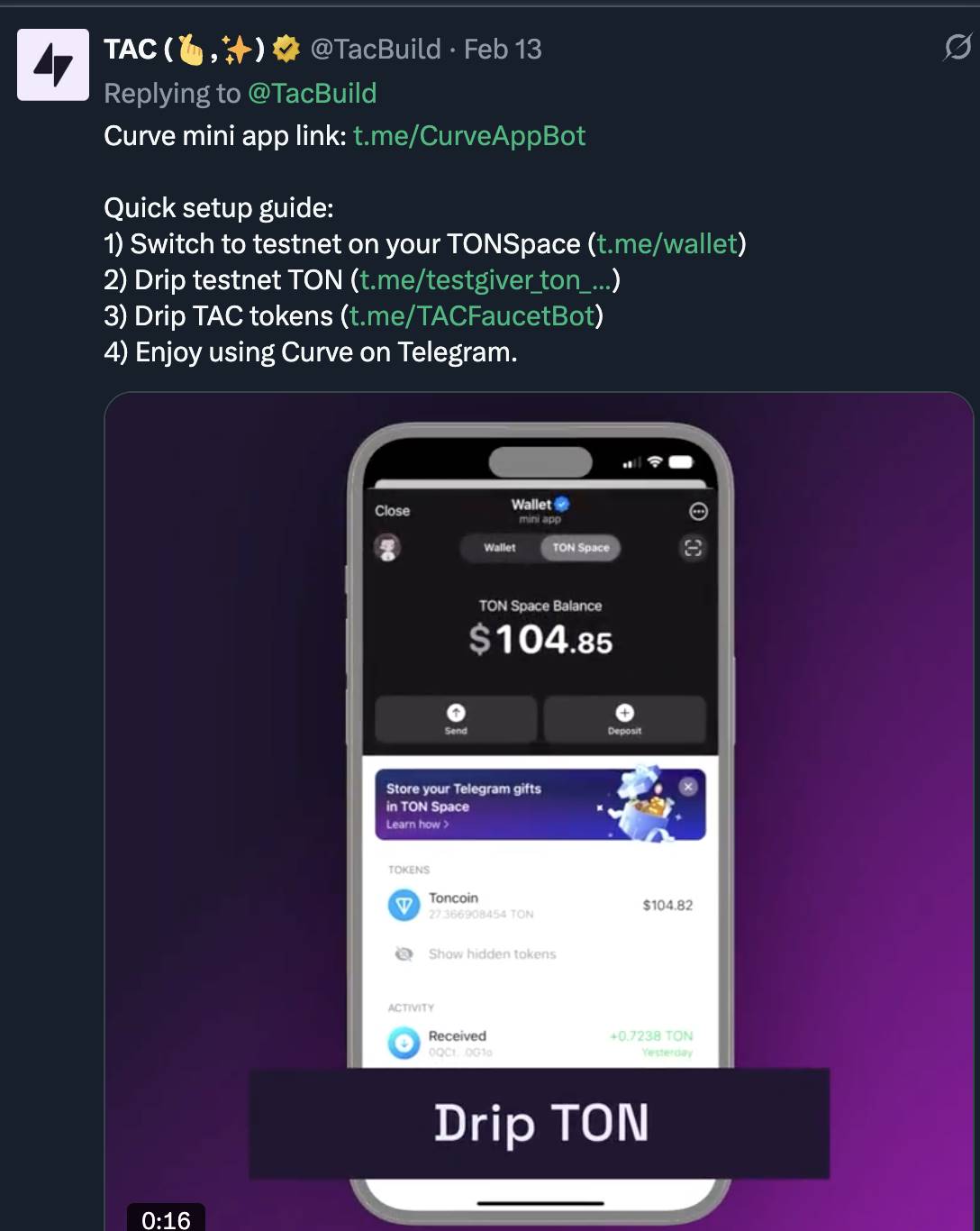980x1231 pixels.
Task: Switch to the Wallet tab
Action: 500,548
